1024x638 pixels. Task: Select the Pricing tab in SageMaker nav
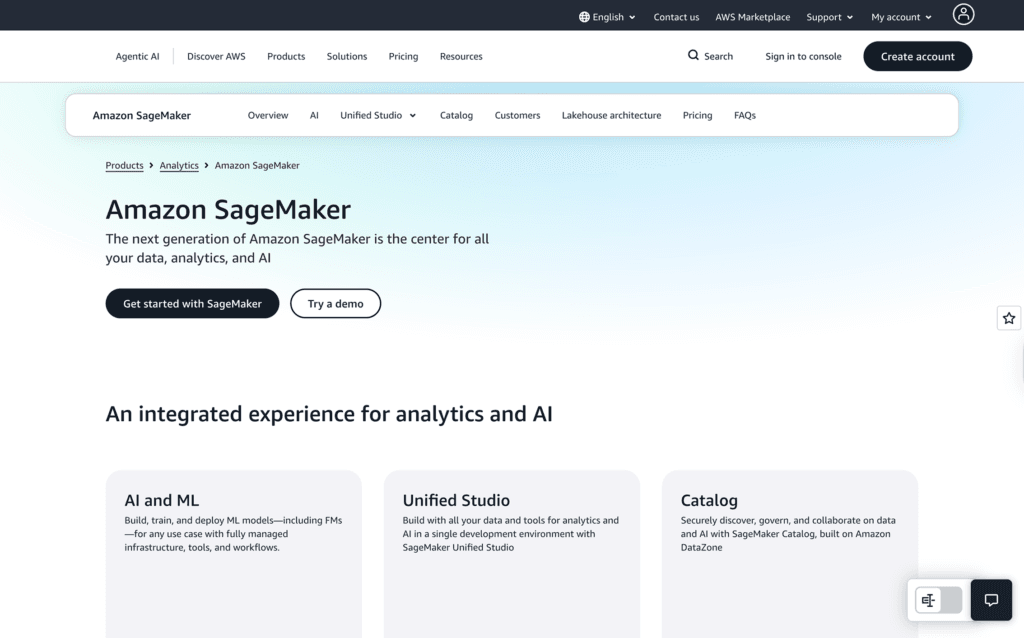(697, 116)
